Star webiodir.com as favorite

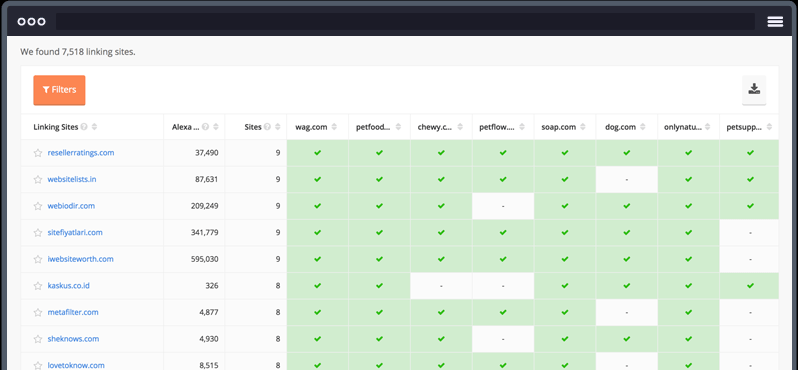(x=38, y=206)
